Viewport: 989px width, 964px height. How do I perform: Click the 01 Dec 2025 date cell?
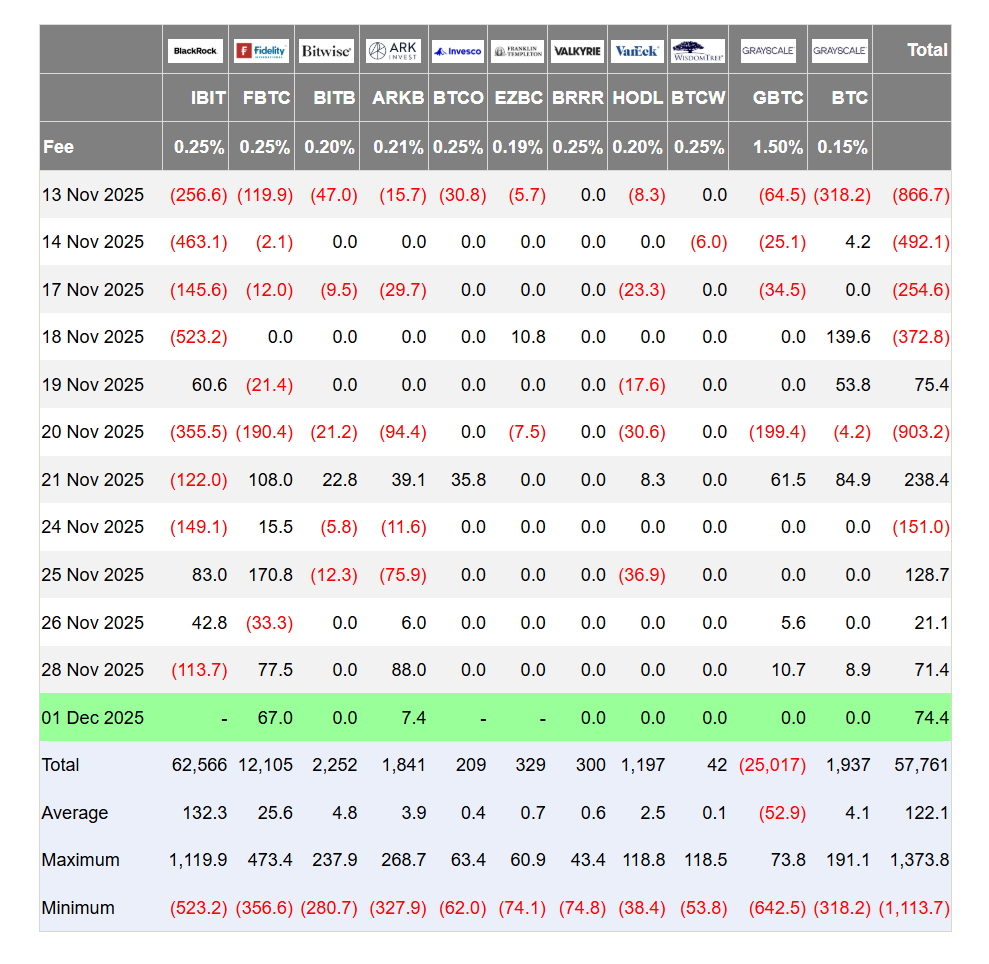point(93,718)
